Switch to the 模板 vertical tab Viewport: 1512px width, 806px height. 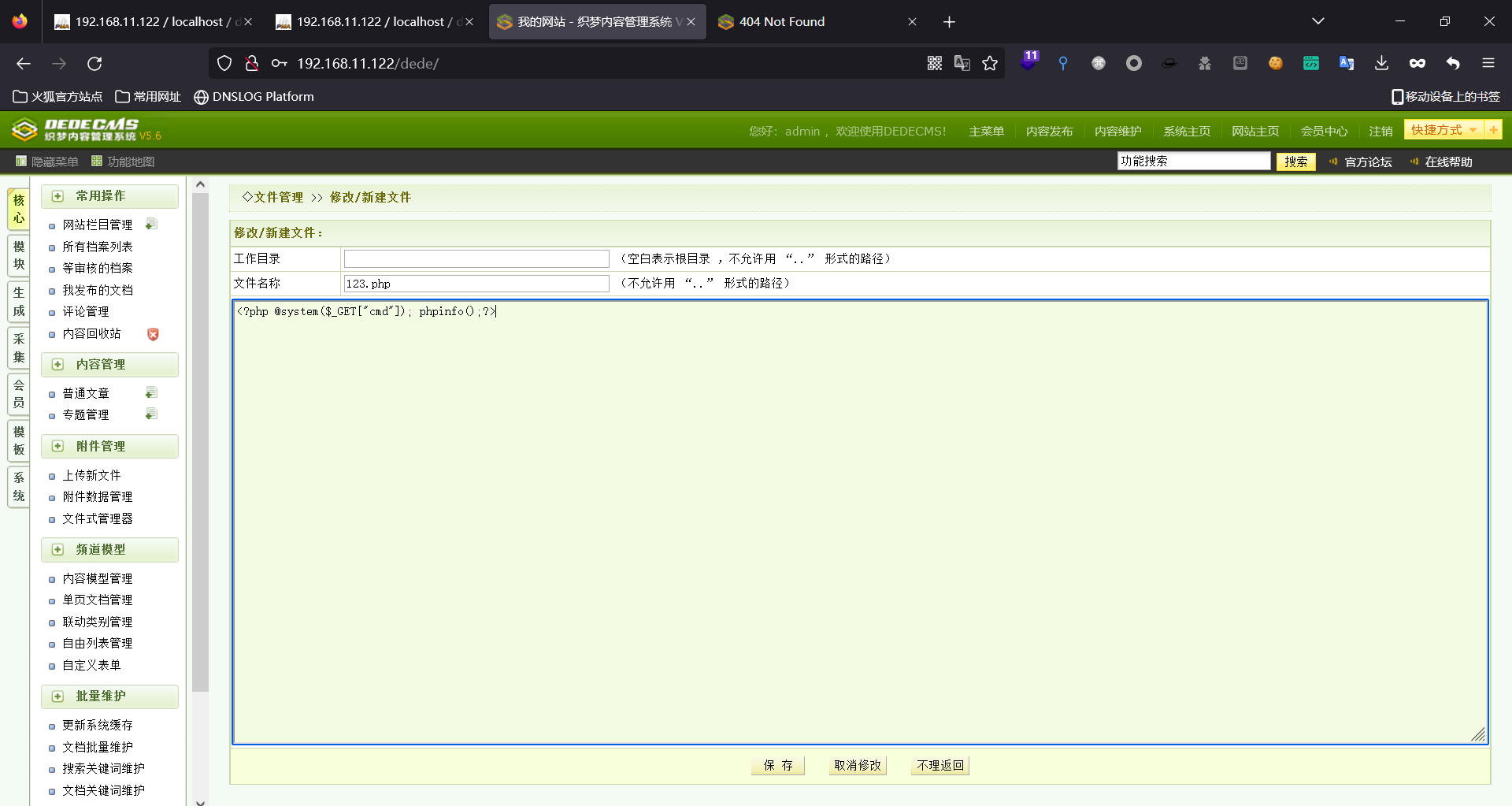[19, 441]
